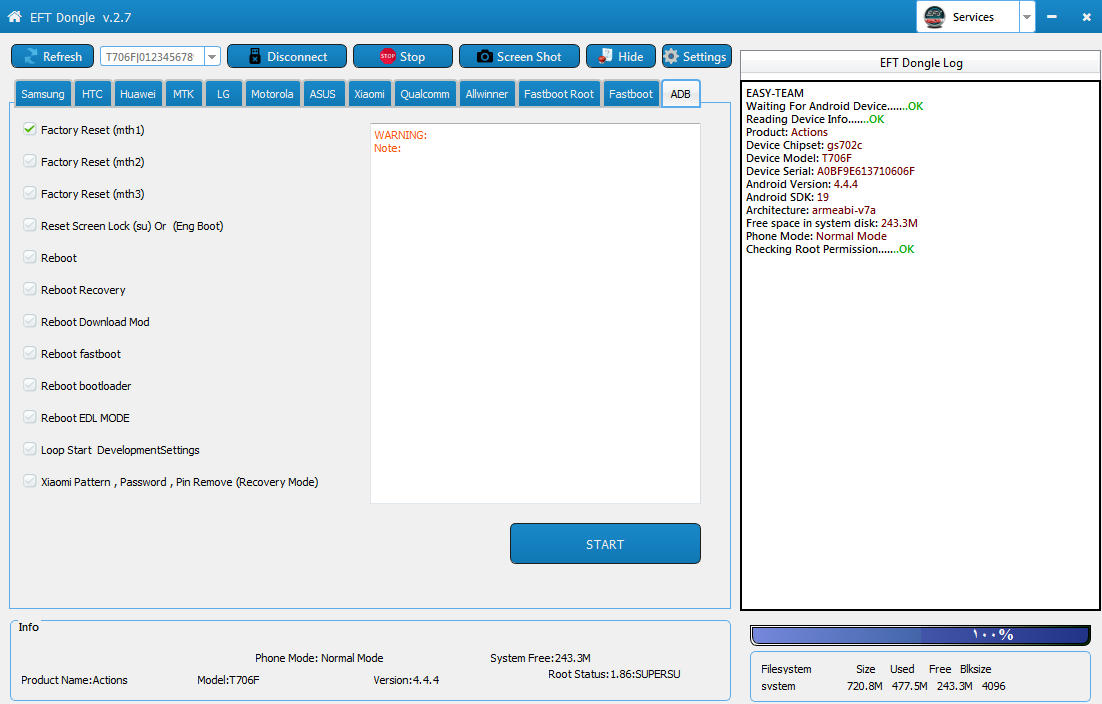The height and width of the screenshot is (704, 1102).
Task: Click the START button
Action: (605, 544)
